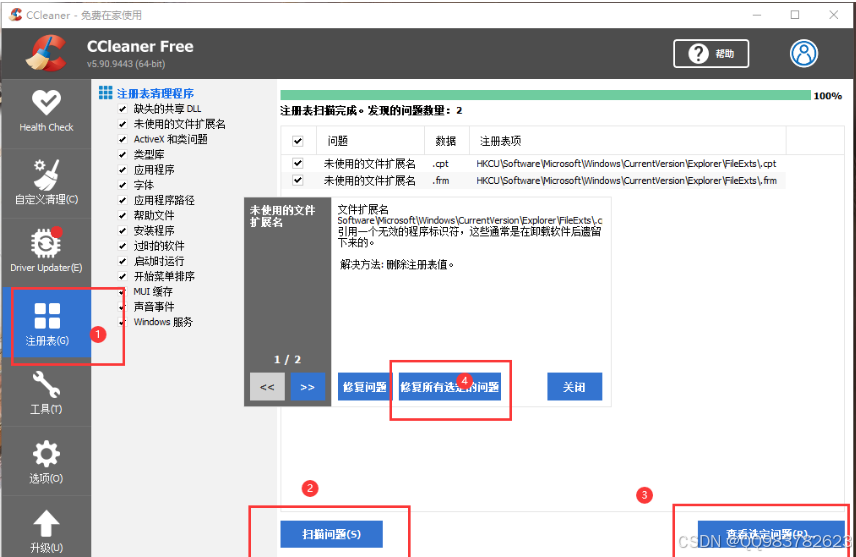Toggle 类型库 checkbox

[x=122, y=155]
